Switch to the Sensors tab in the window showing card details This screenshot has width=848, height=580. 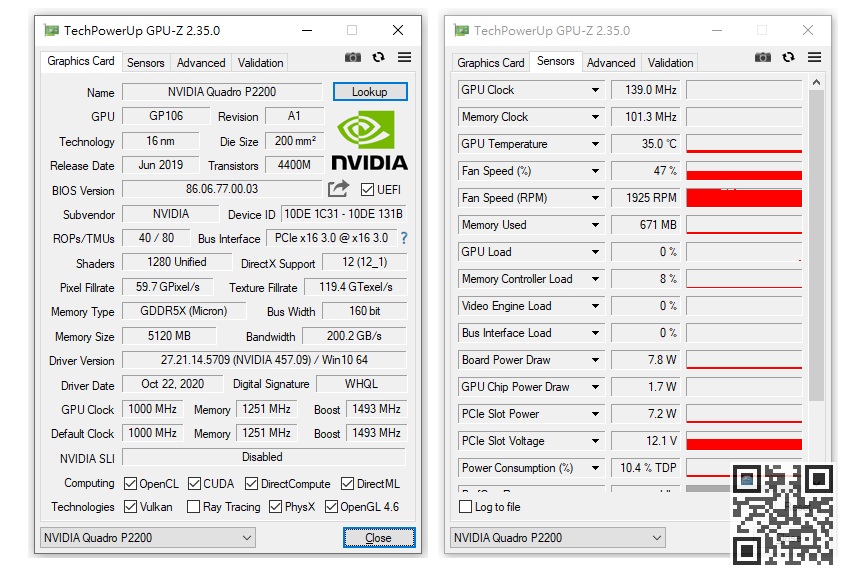[x=145, y=63]
